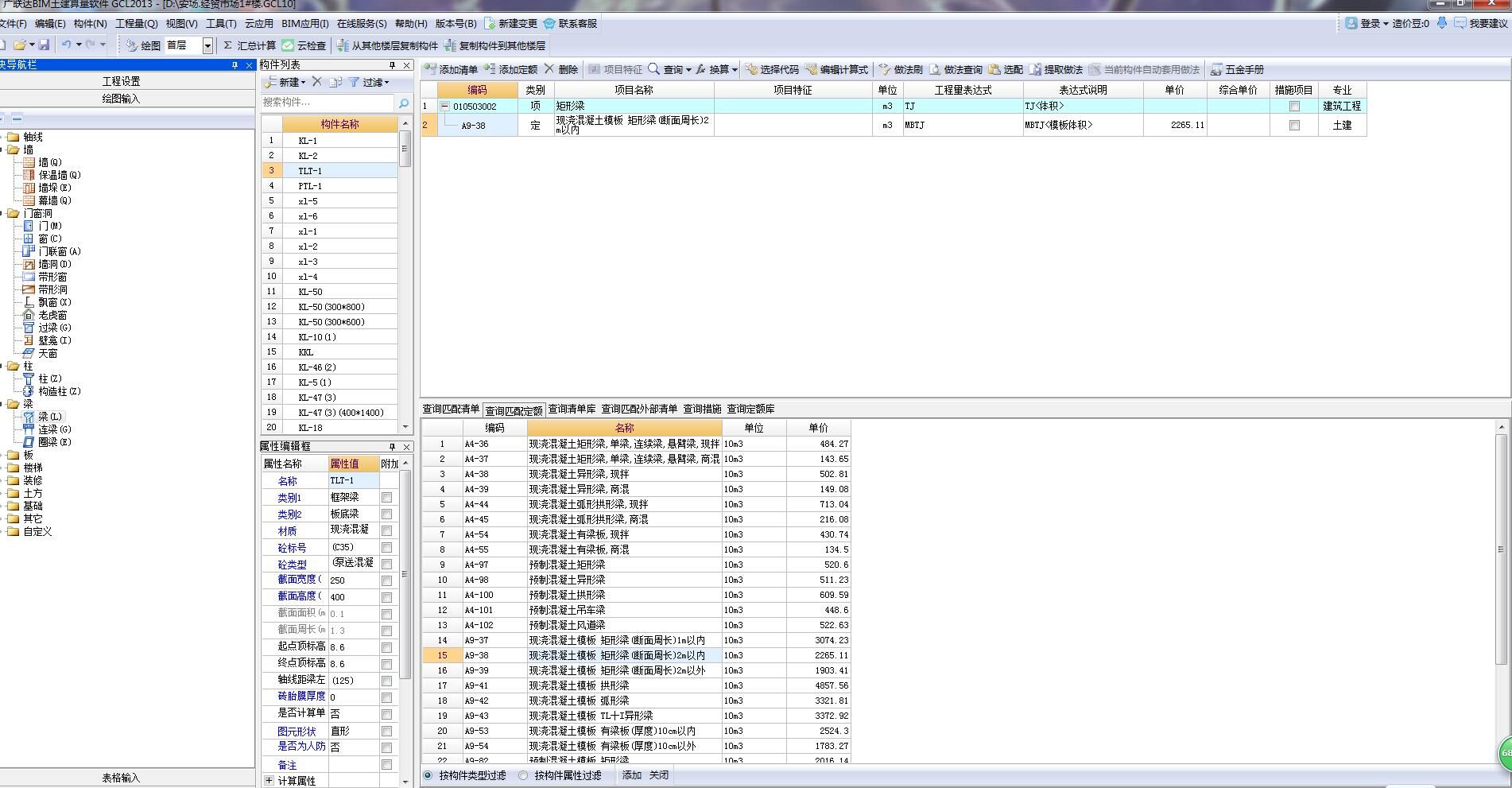The height and width of the screenshot is (788, 1512).
Task: Open 联系客服 customer service
Action: click(570, 24)
